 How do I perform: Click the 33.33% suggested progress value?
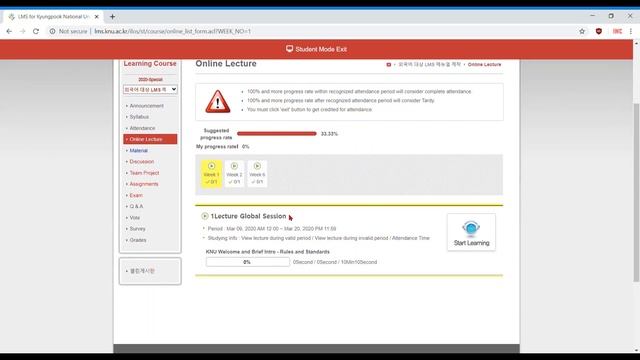[x=329, y=134]
